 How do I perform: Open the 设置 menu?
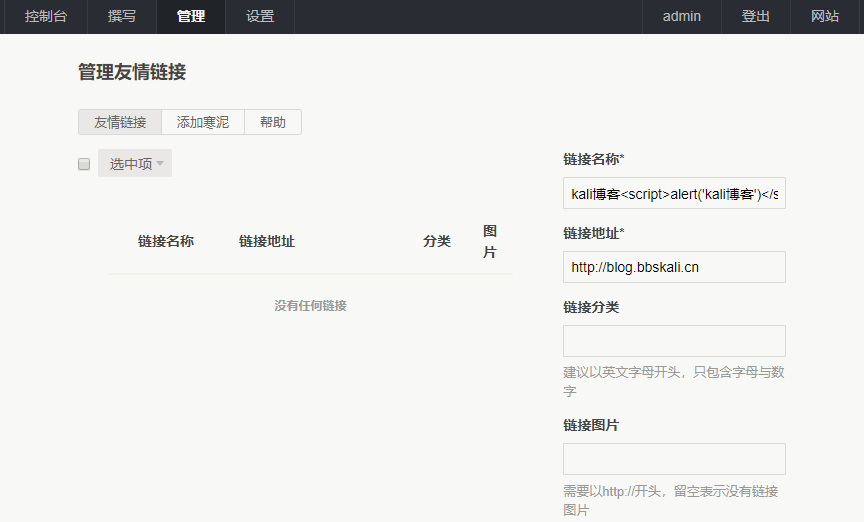click(x=260, y=17)
